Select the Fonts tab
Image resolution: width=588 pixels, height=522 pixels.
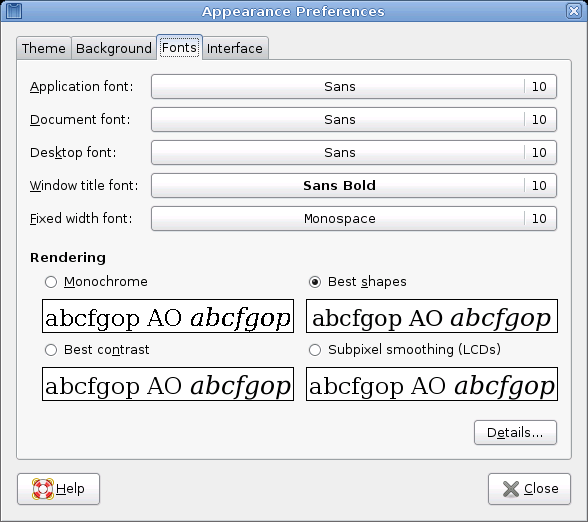click(x=180, y=47)
